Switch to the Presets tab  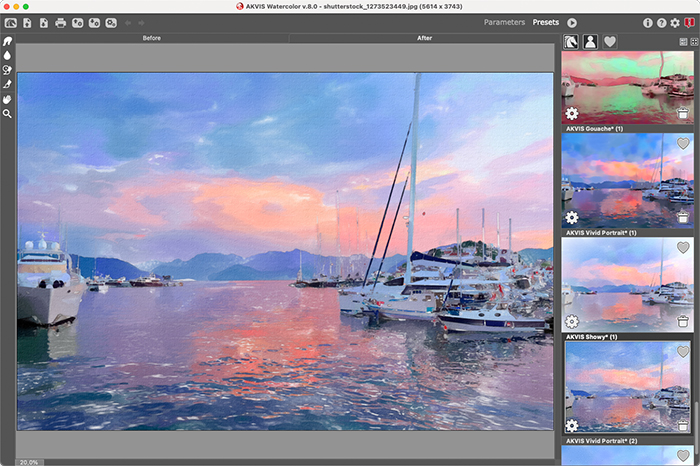pyautogui.click(x=546, y=22)
